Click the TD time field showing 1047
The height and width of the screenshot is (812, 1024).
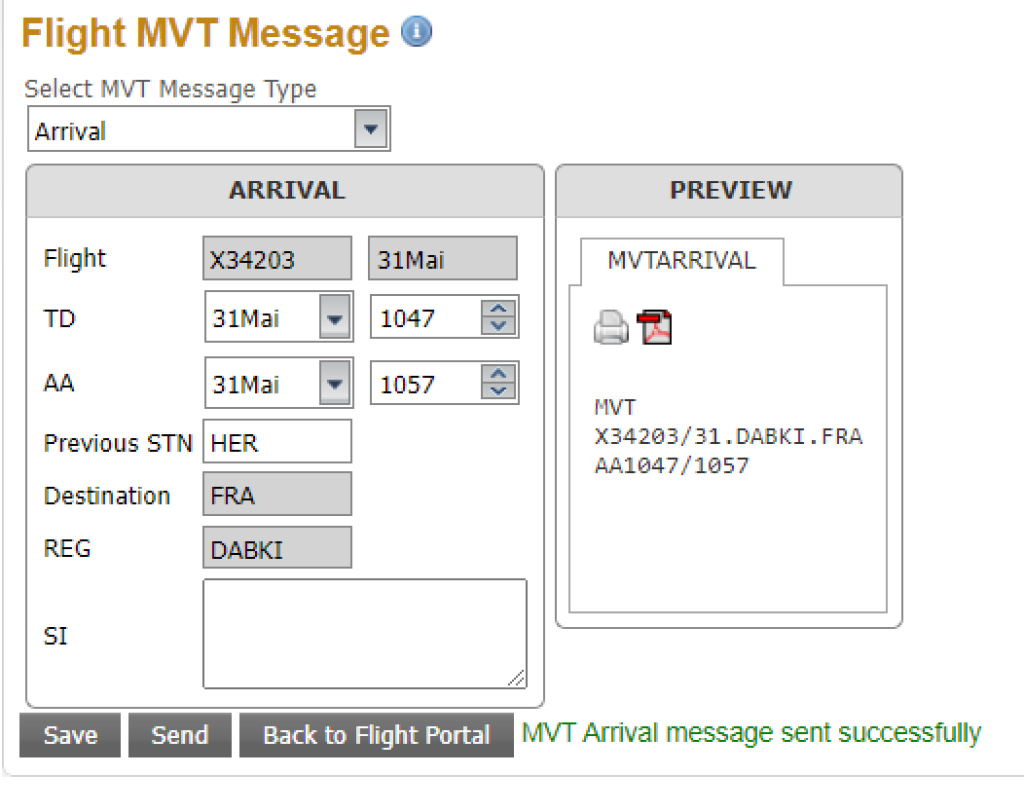click(x=426, y=319)
